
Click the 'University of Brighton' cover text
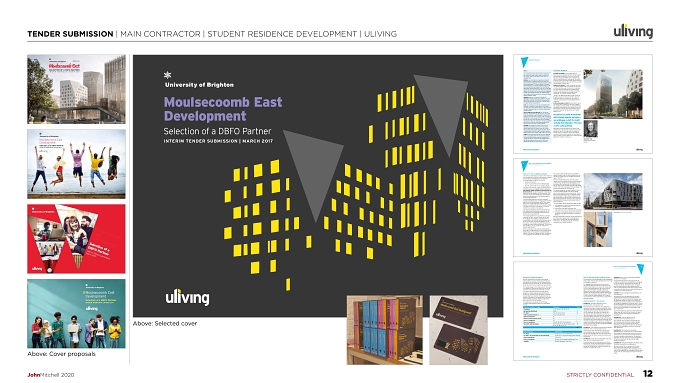199,85
